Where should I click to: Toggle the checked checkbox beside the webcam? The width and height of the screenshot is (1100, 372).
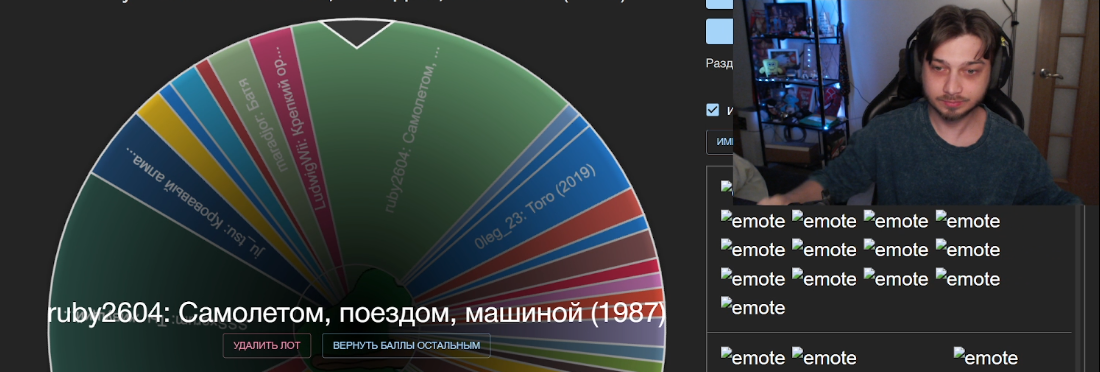pyautogui.click(x=713, y=109)
